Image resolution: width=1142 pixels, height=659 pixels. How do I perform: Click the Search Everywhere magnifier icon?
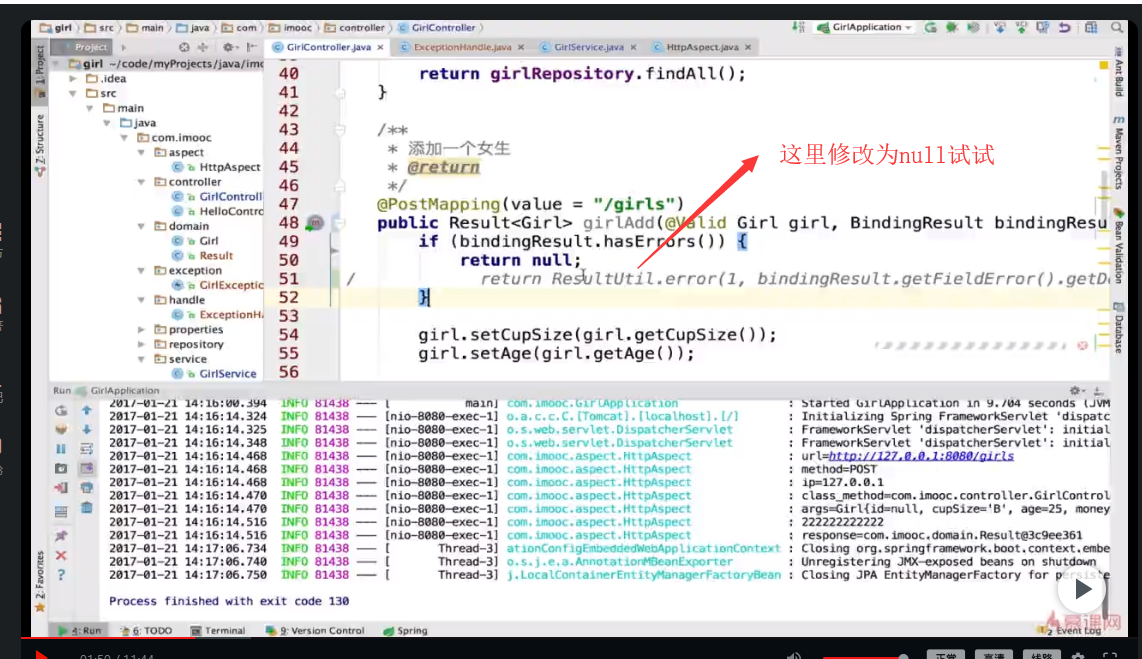point(1117,28)
